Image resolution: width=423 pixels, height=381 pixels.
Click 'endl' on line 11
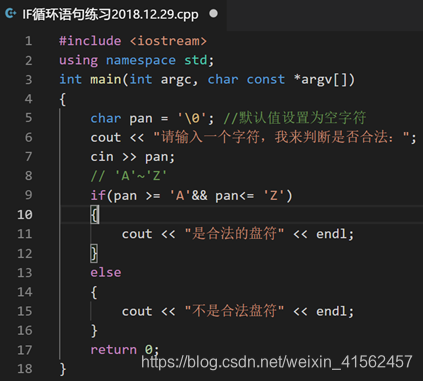tap(331, 234)
